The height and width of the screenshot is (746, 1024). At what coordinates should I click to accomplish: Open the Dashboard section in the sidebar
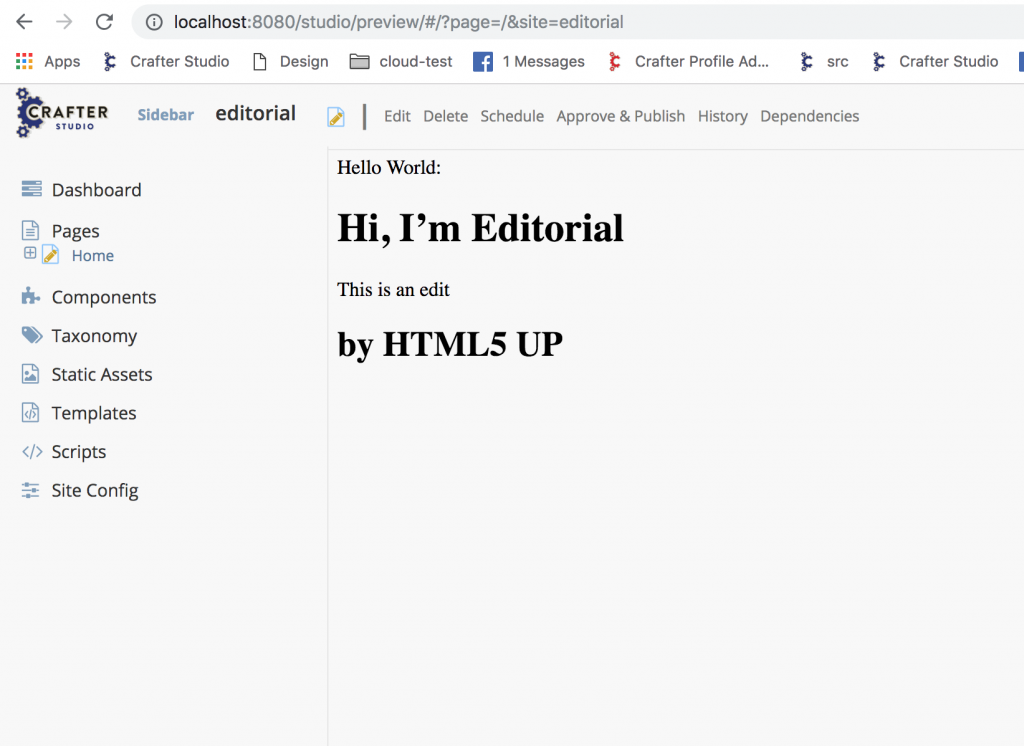point(96,189)
